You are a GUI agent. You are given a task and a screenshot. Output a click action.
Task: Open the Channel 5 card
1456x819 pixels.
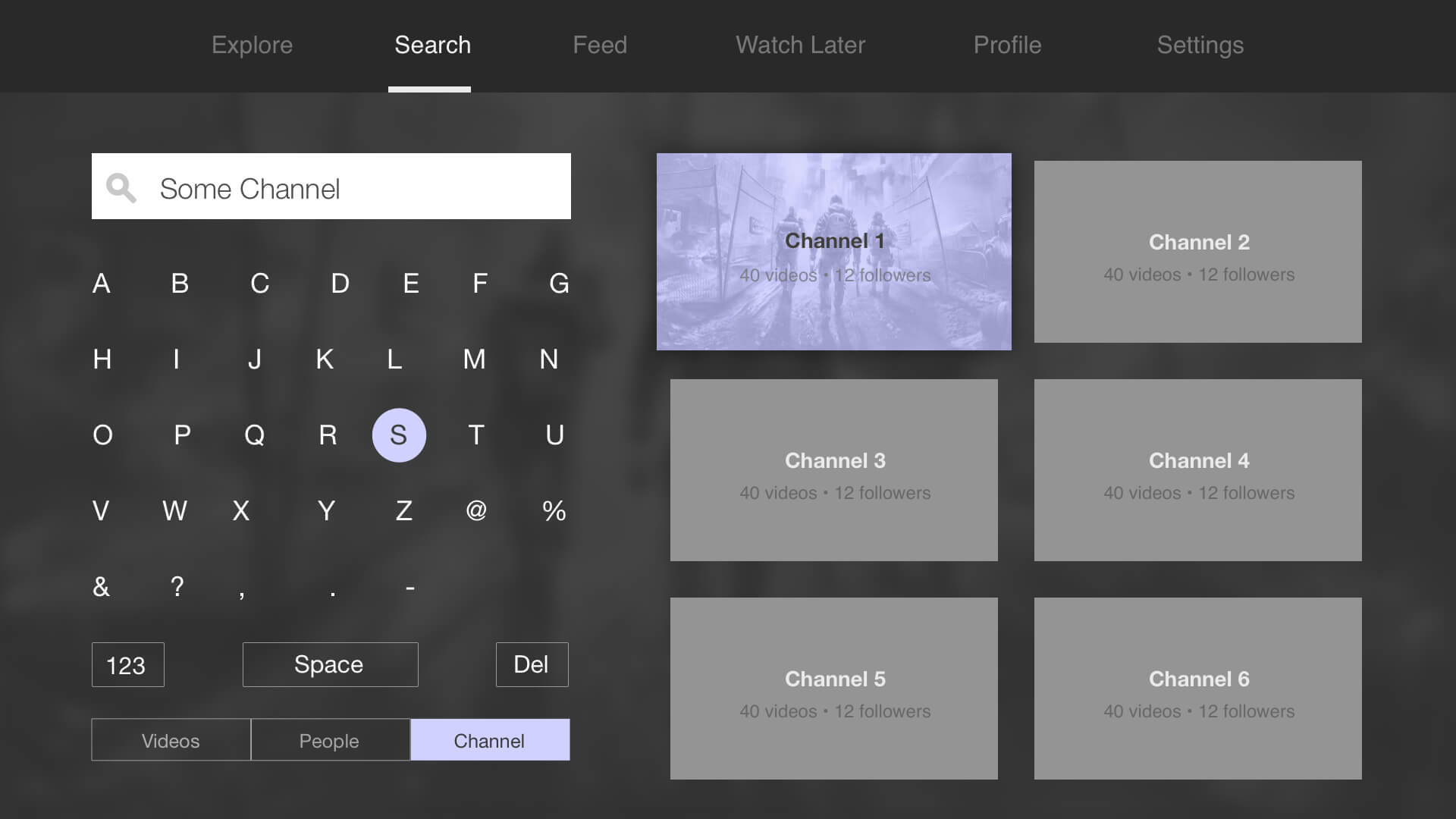coord(834,689)
